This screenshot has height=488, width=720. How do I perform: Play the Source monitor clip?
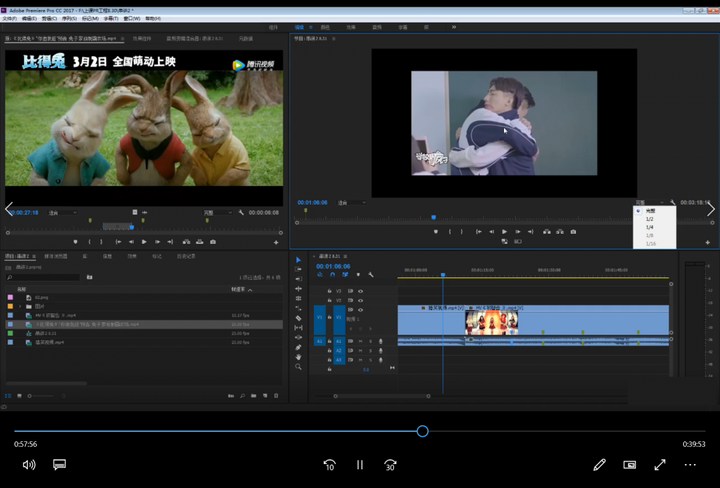pos(144,242)
